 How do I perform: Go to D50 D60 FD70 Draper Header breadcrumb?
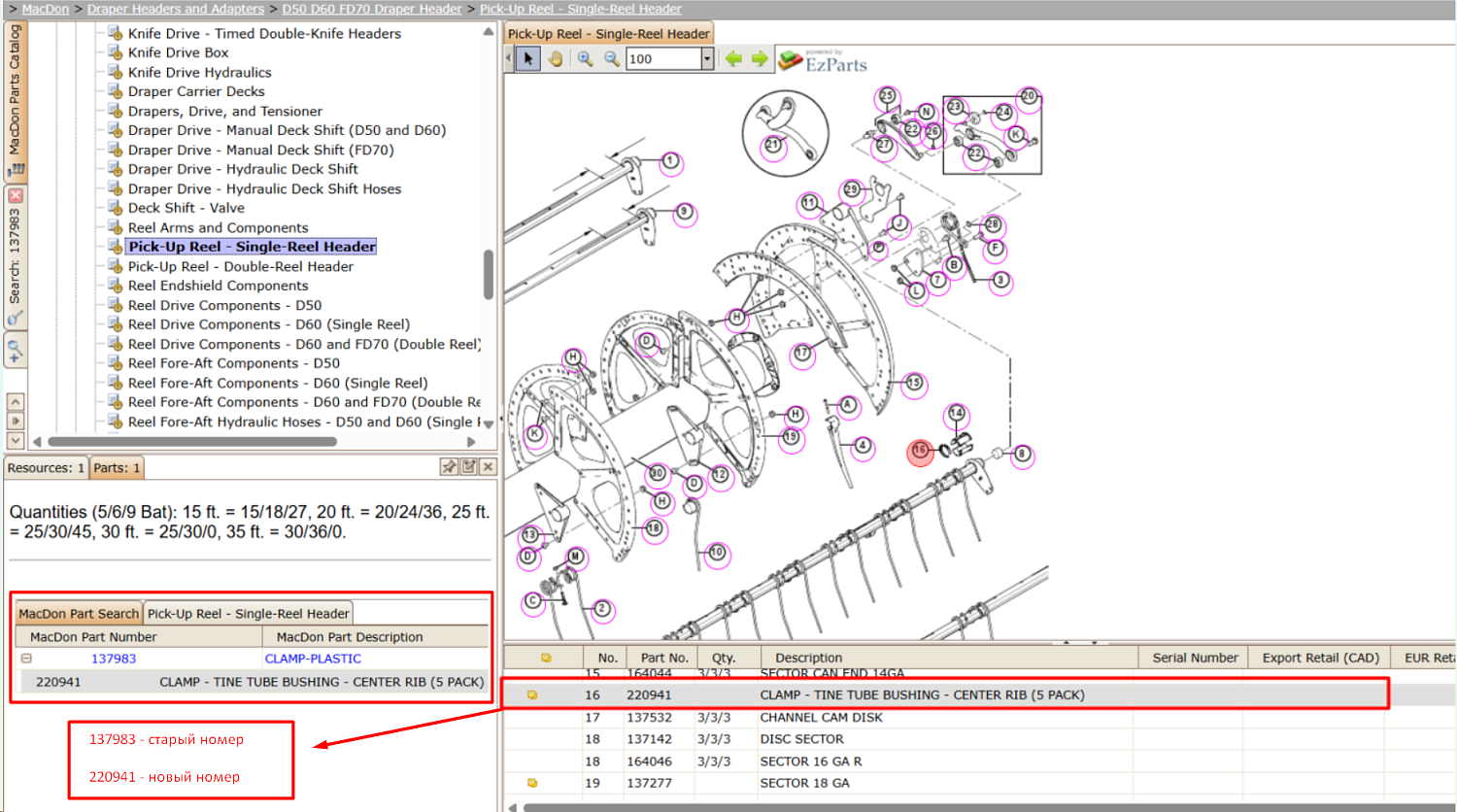click(372, 9)
